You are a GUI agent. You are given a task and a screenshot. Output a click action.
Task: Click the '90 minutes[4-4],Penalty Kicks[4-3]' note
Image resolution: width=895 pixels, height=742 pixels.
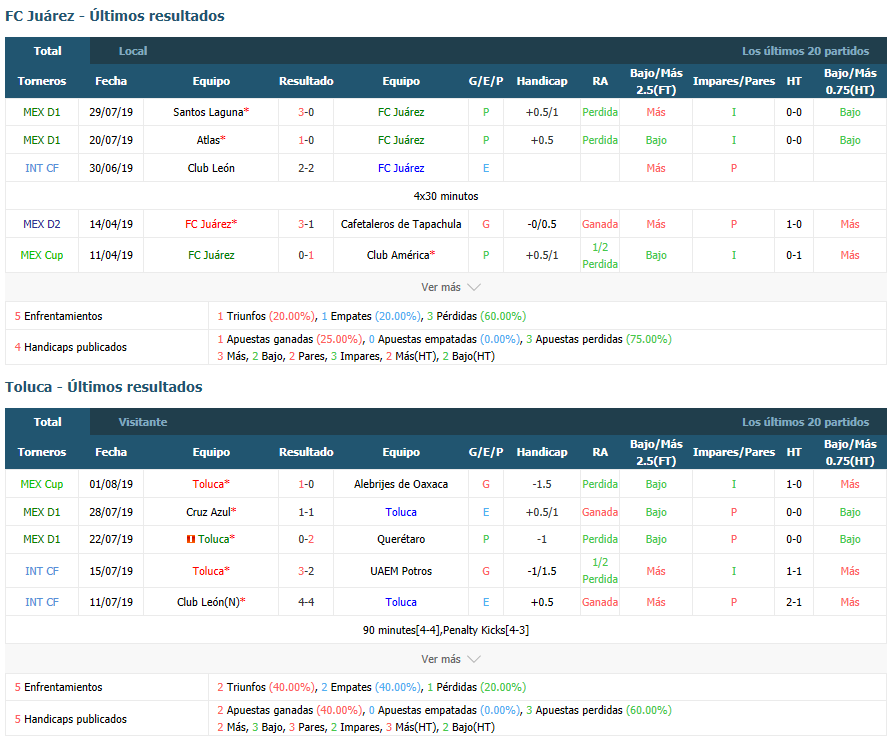(x=446, y=630)
